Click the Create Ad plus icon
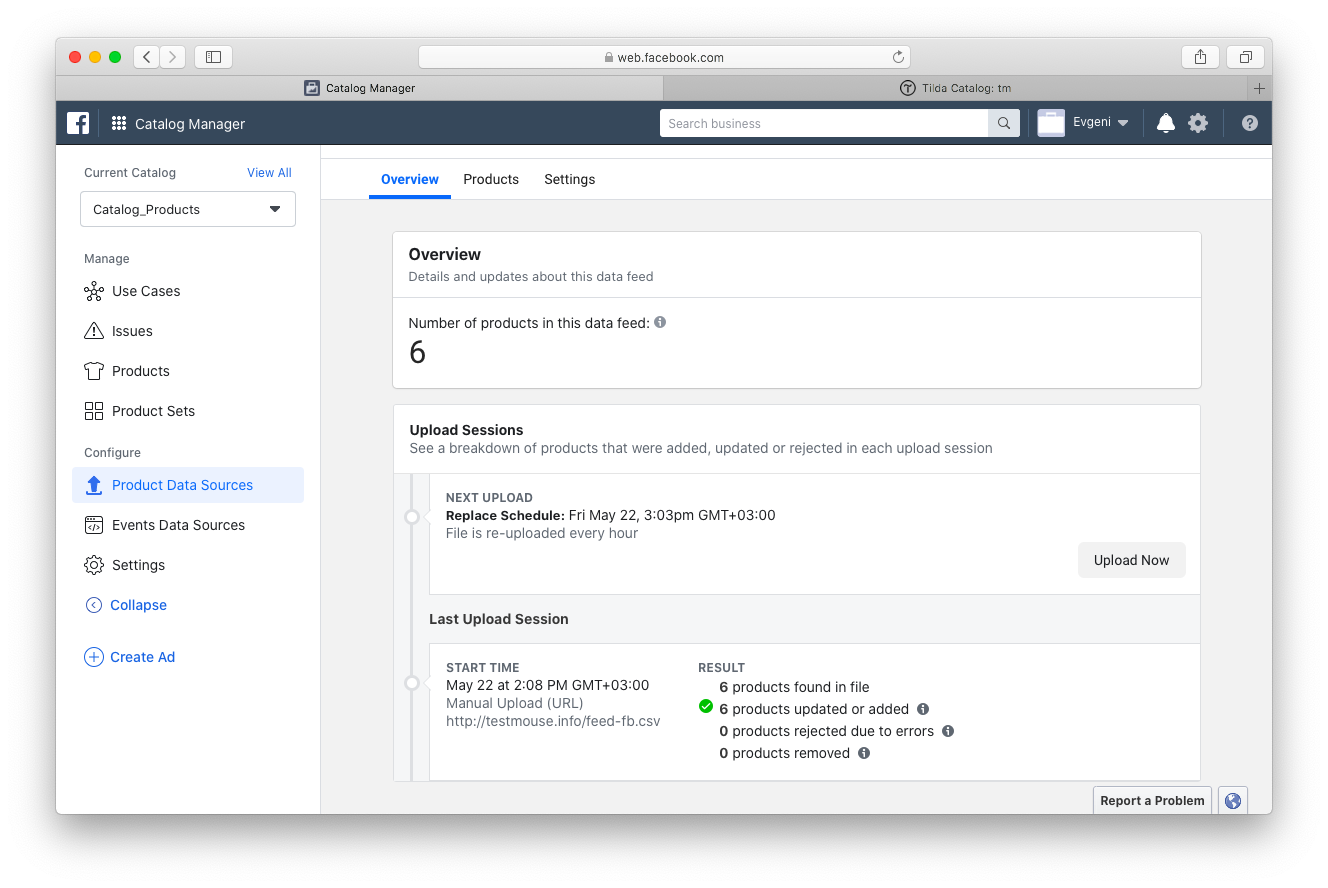Screen dimensions: 1328x888 coord(94,657)
